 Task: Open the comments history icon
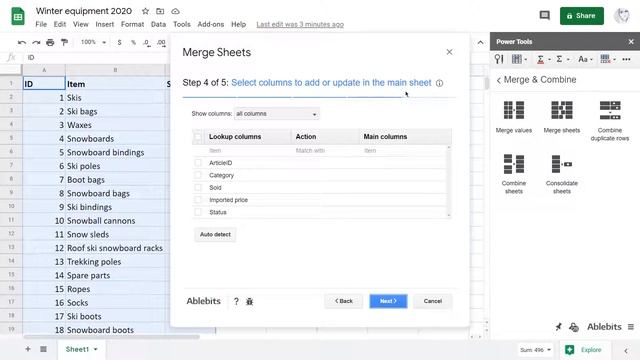544,16
